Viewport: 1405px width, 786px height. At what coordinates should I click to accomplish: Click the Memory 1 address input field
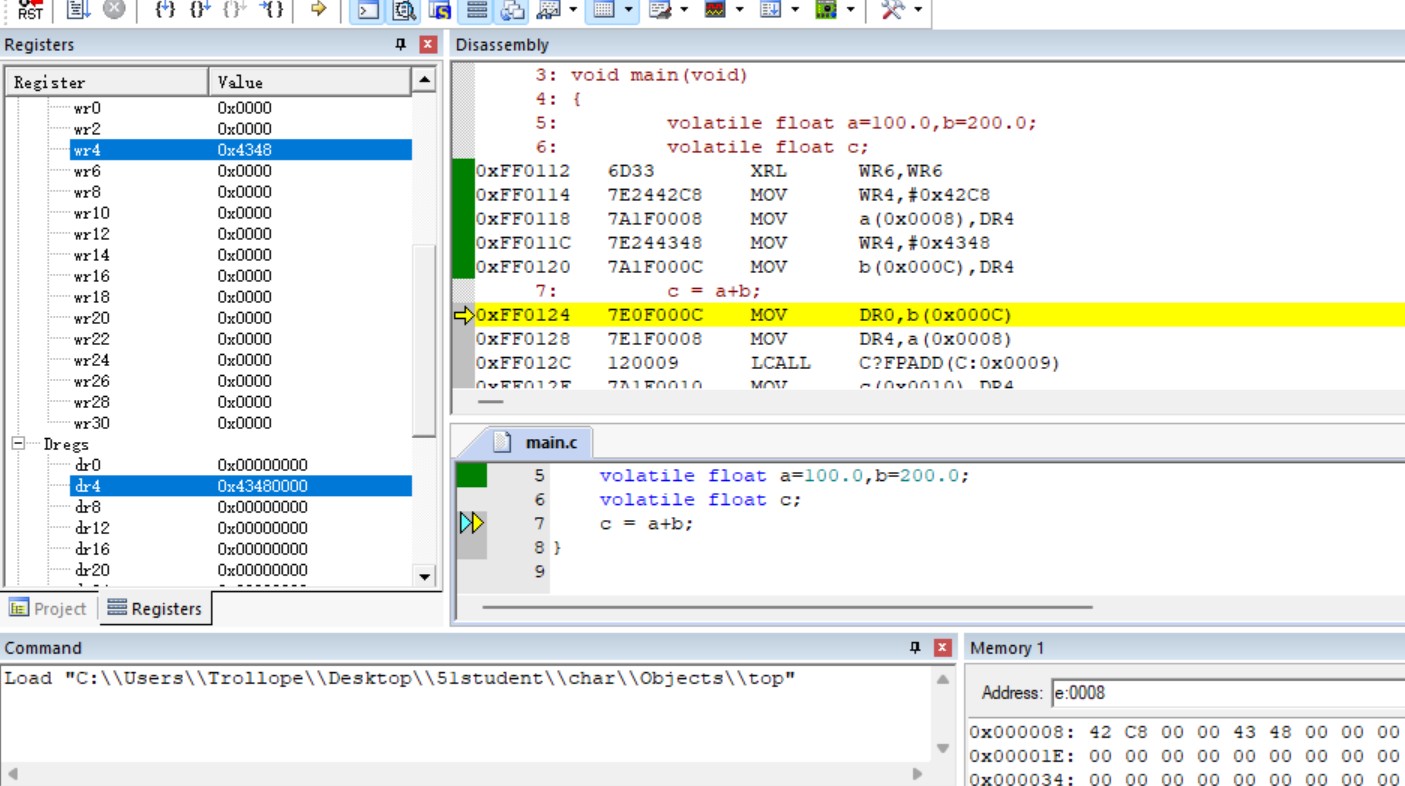[x=1227, y=693]
